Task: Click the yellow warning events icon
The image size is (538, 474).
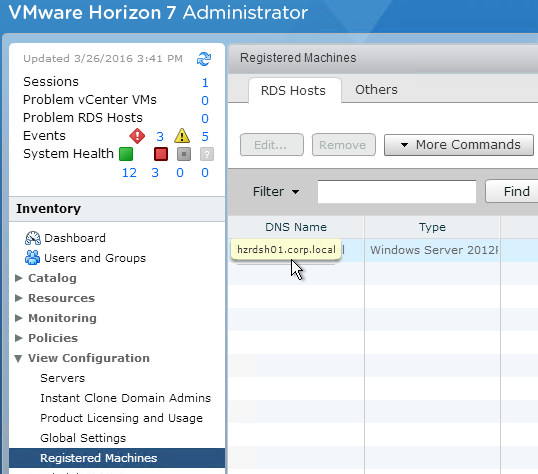Action: coord(182,136)
